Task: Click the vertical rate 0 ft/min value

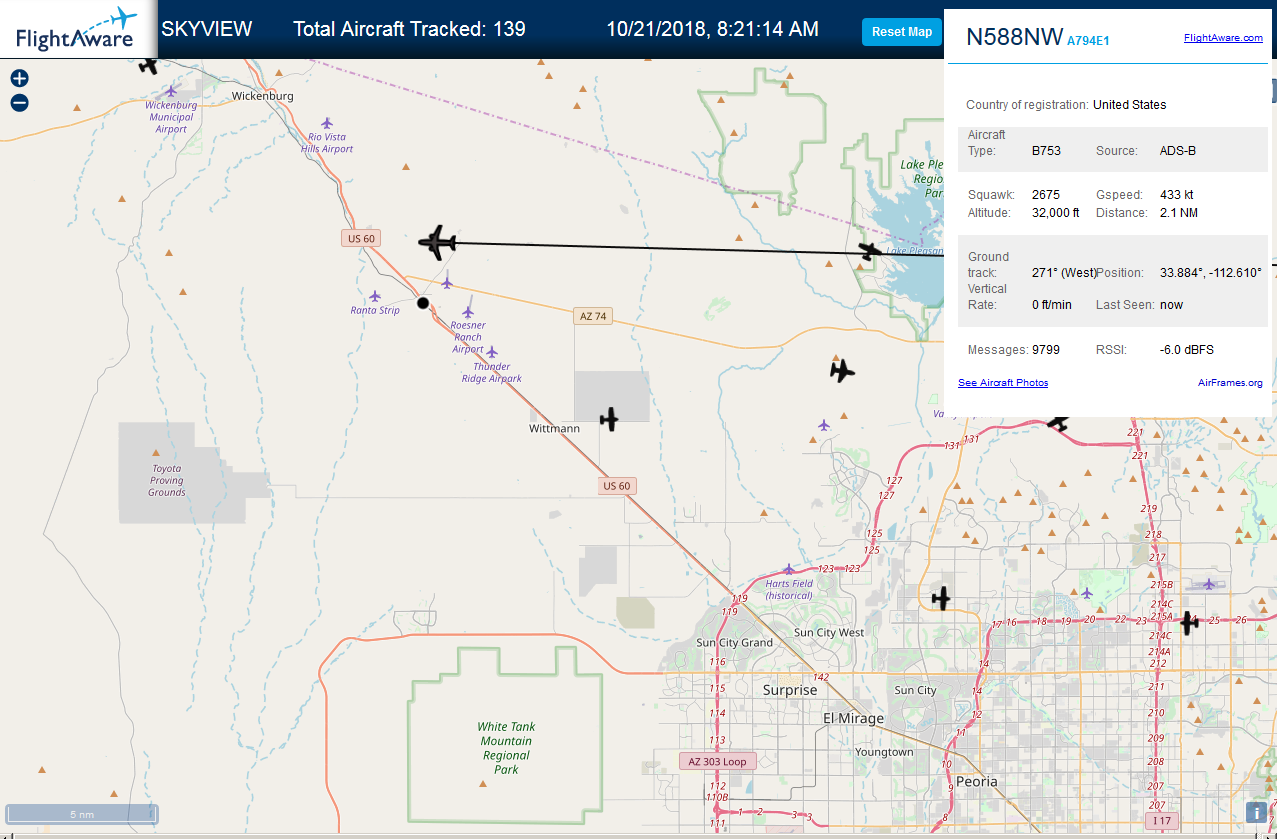Action: click(x=1052, y=305)
